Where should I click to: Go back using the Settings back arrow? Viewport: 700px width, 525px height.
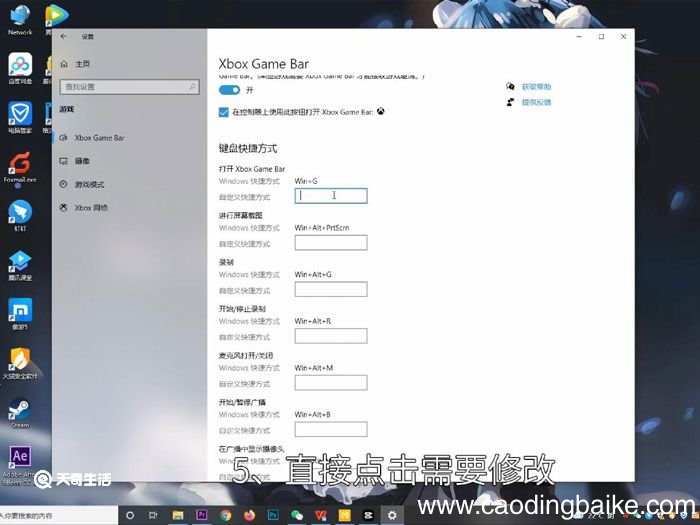tap(64, 36)
